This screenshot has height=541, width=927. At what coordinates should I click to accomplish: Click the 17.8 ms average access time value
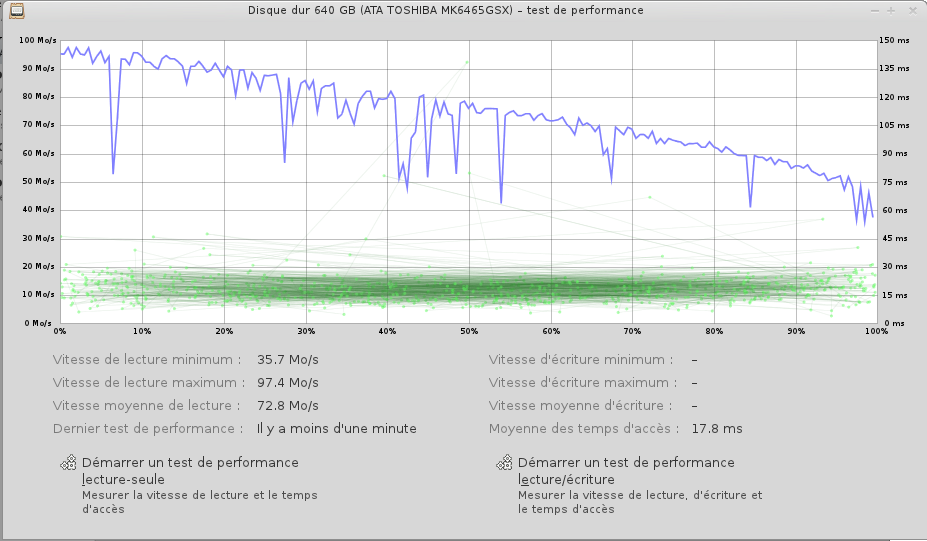[x=717, y=428]
